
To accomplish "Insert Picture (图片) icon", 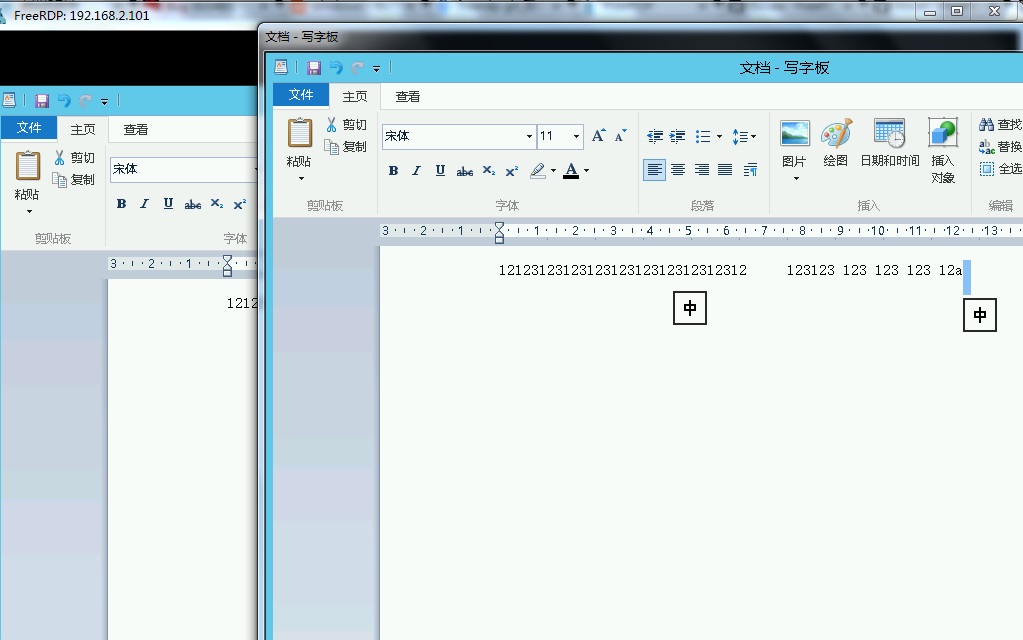I will (795, 134).
